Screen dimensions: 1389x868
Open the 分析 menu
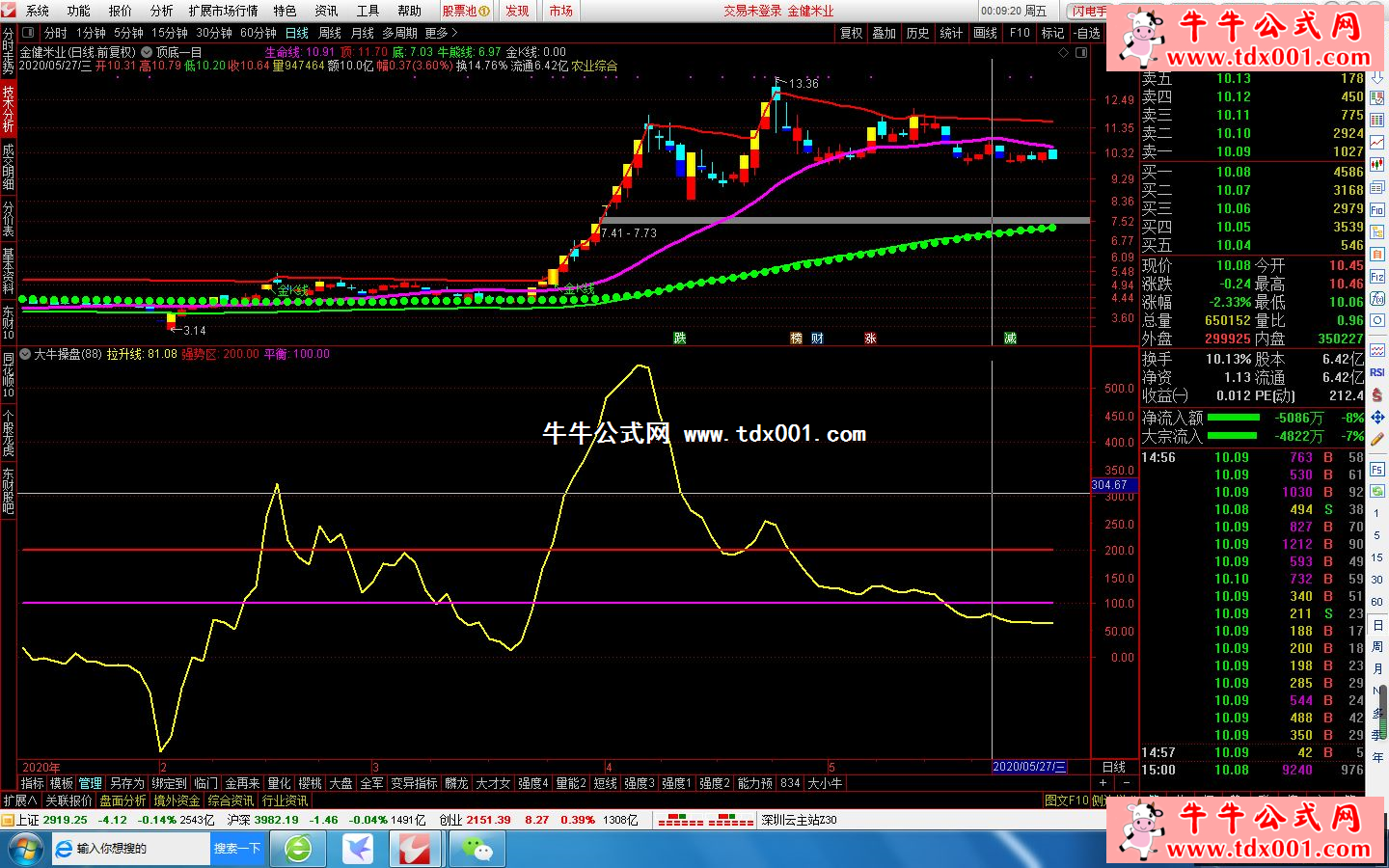tap(162, 11)
